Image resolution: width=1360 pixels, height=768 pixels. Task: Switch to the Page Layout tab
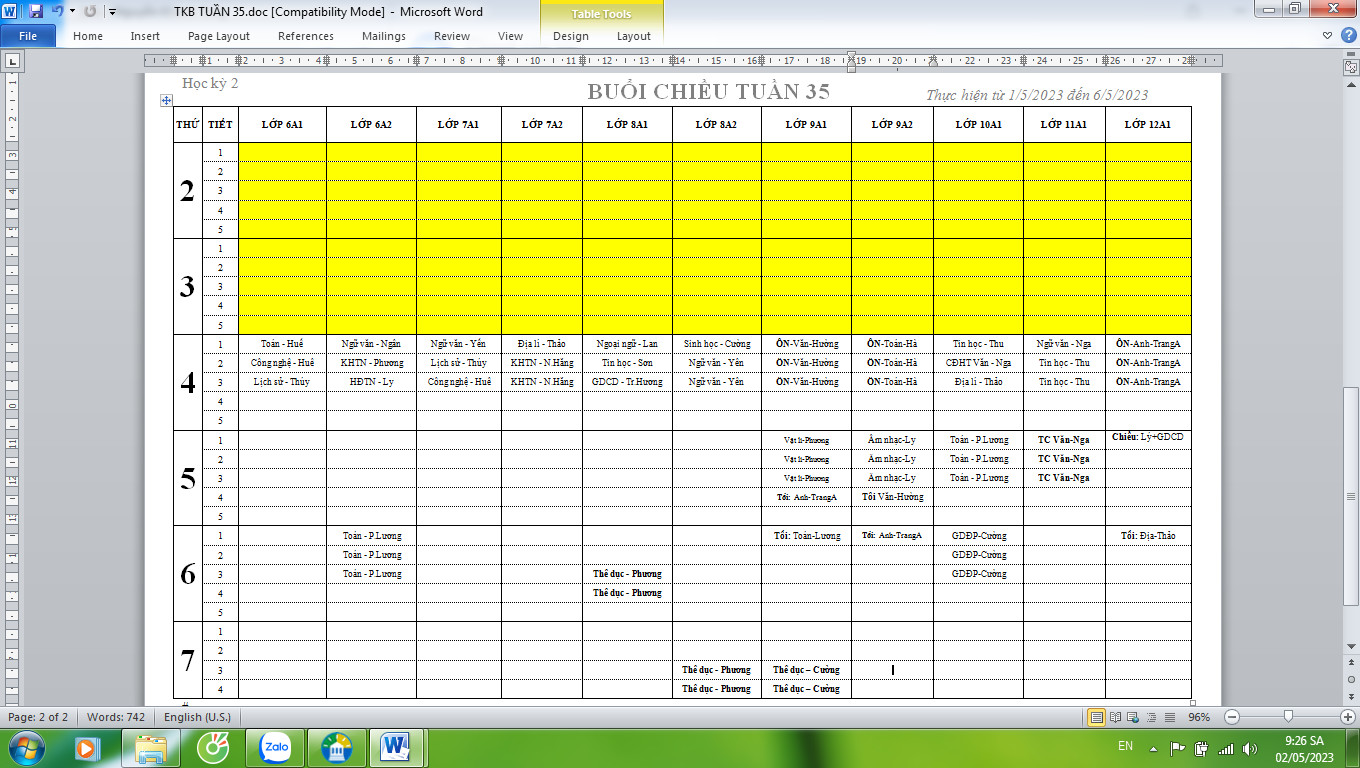[x=219, y=36]
